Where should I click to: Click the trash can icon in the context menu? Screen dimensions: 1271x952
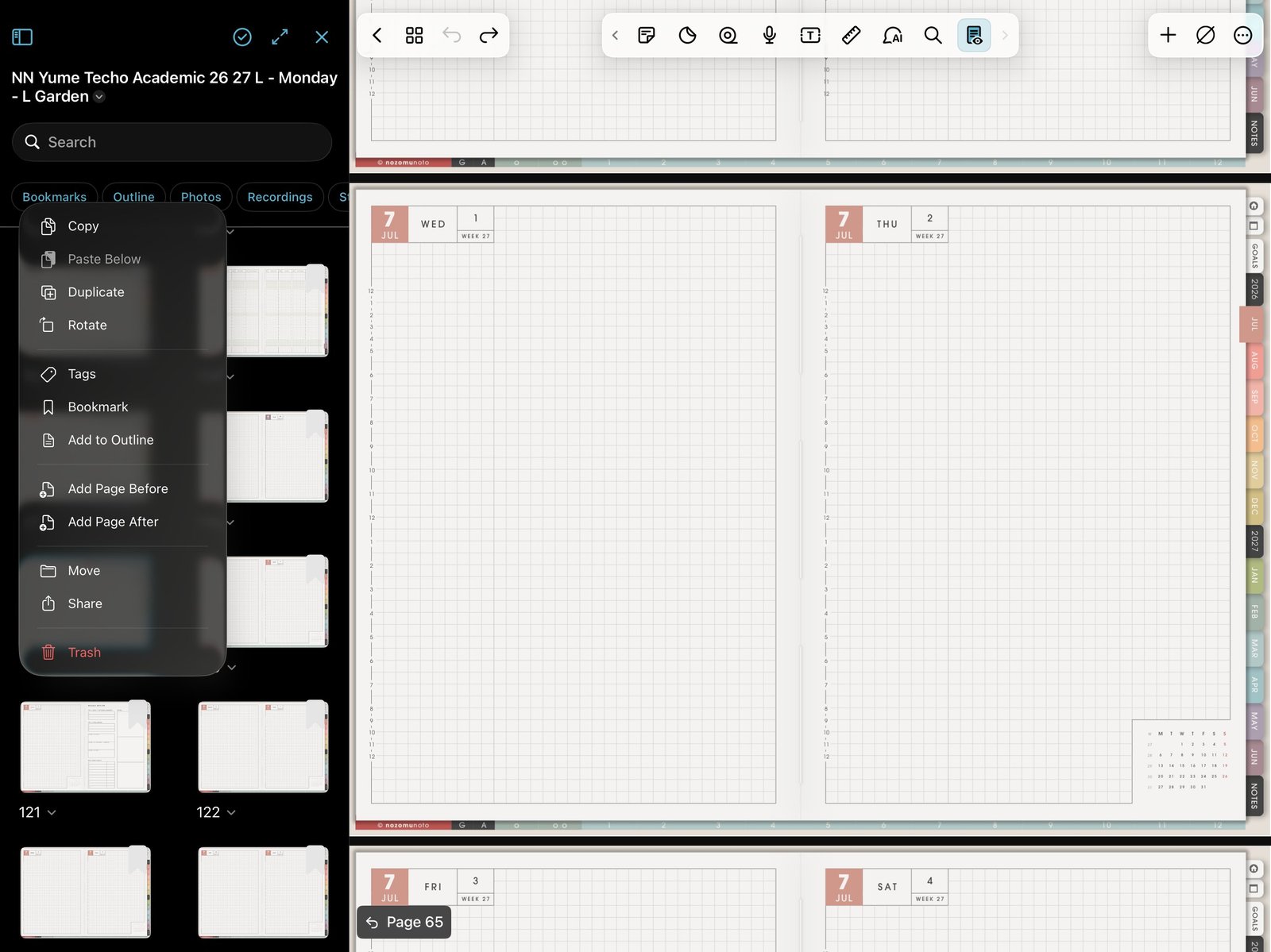click(48, 653)
